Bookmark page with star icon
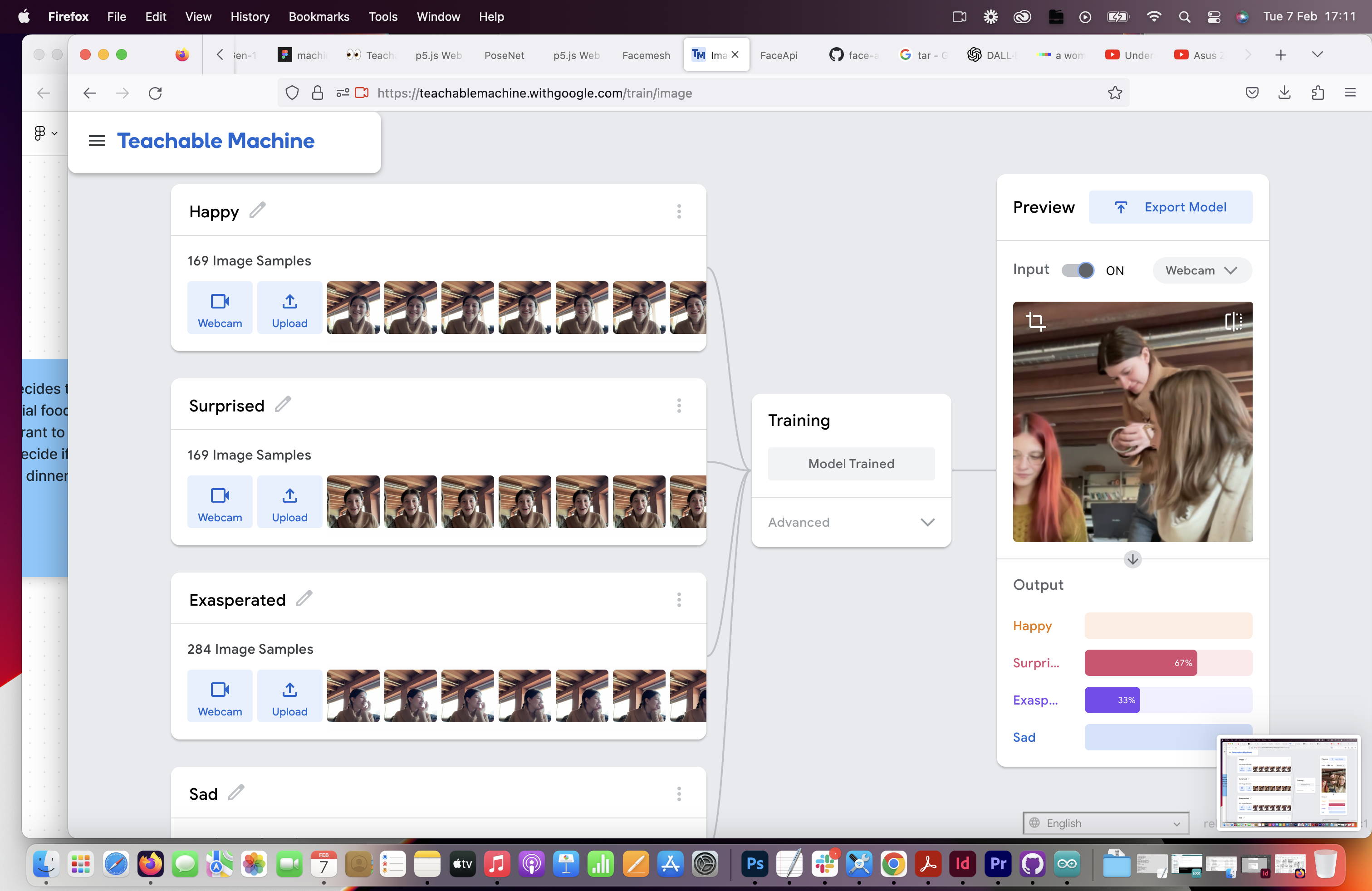 coord(1114,93)
